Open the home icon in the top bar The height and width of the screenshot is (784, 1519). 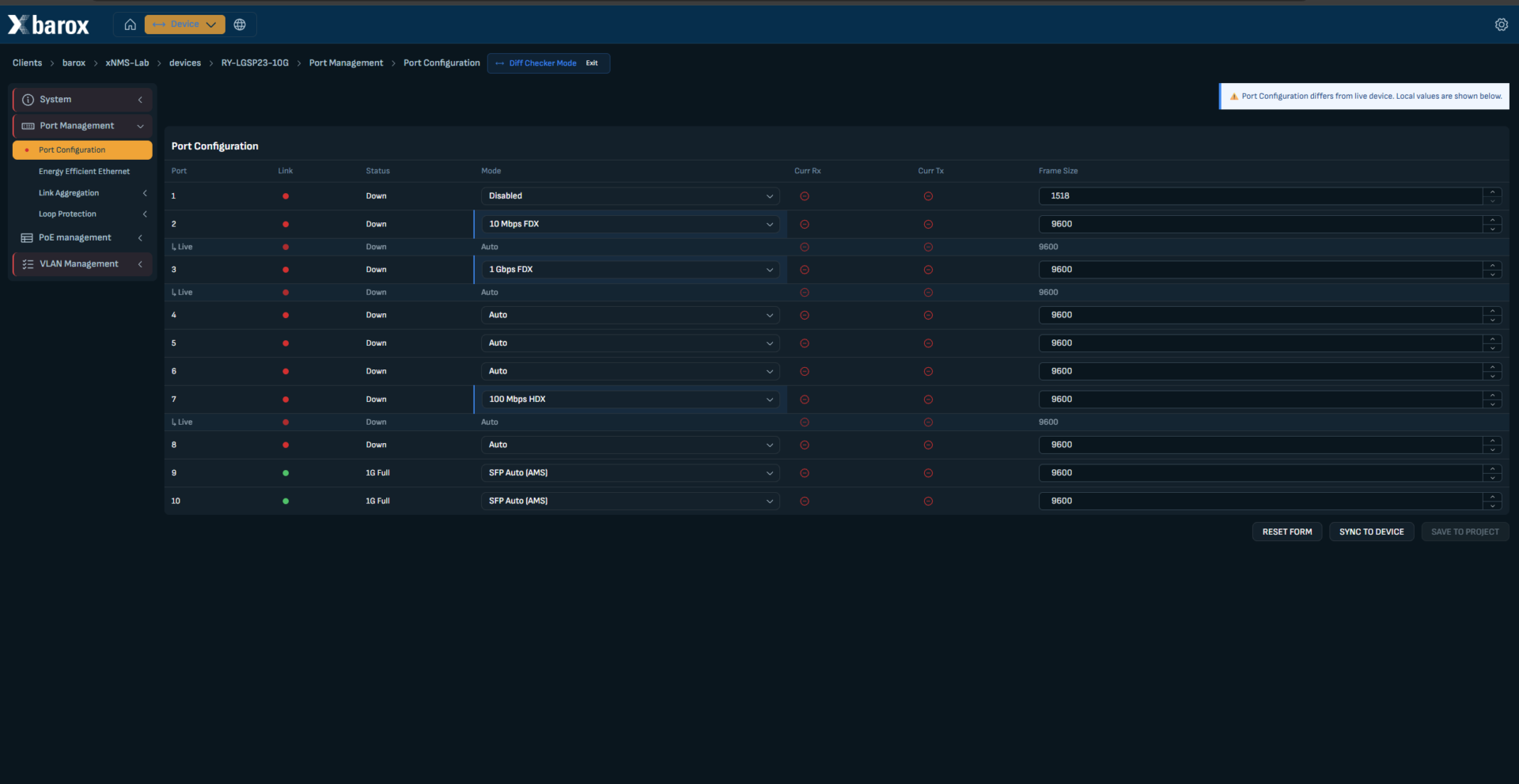coord(131,25)
